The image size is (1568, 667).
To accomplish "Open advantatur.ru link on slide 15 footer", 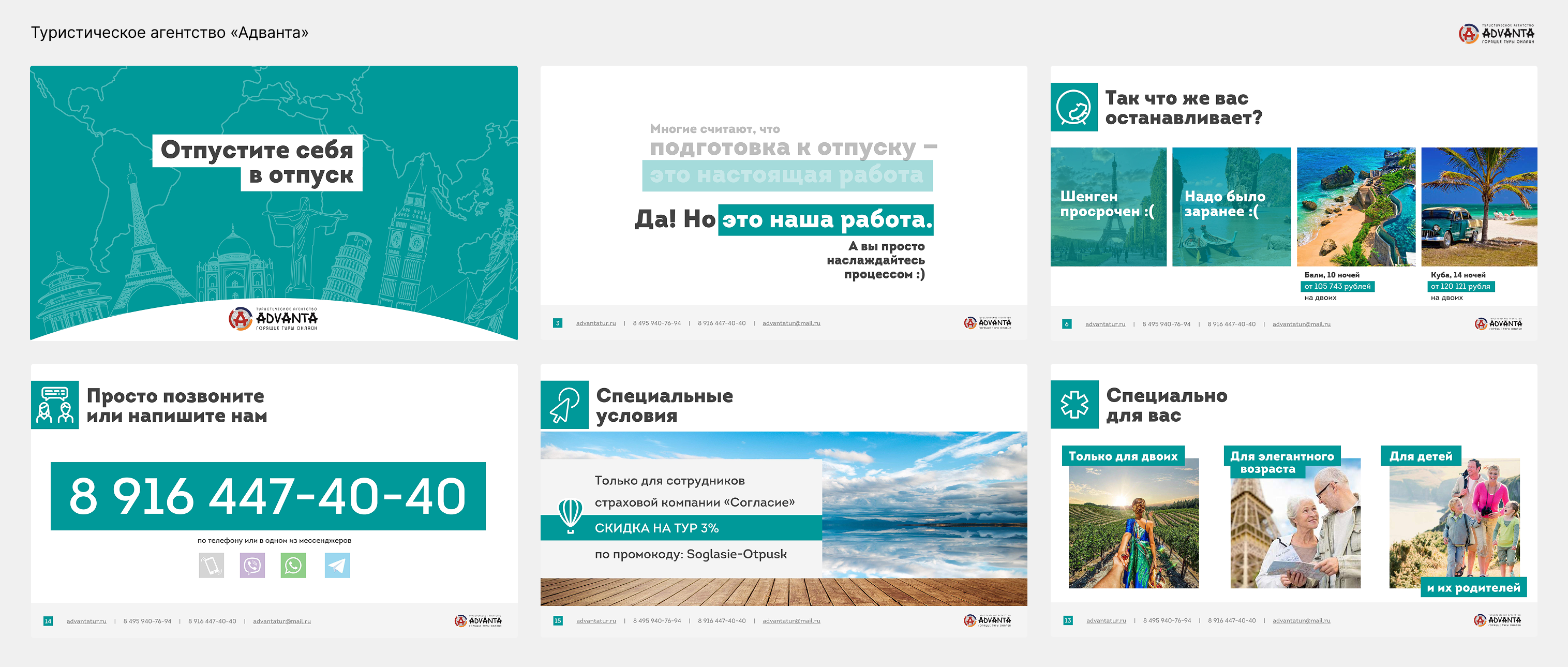I will click(x=596, y=621).
